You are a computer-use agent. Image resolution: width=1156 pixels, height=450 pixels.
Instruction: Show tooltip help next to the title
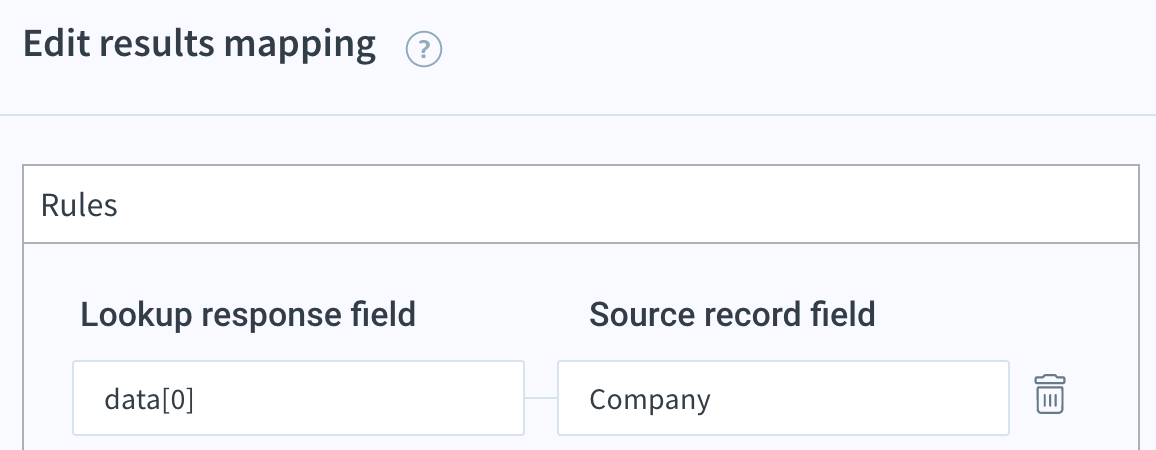tap(424, 49)
